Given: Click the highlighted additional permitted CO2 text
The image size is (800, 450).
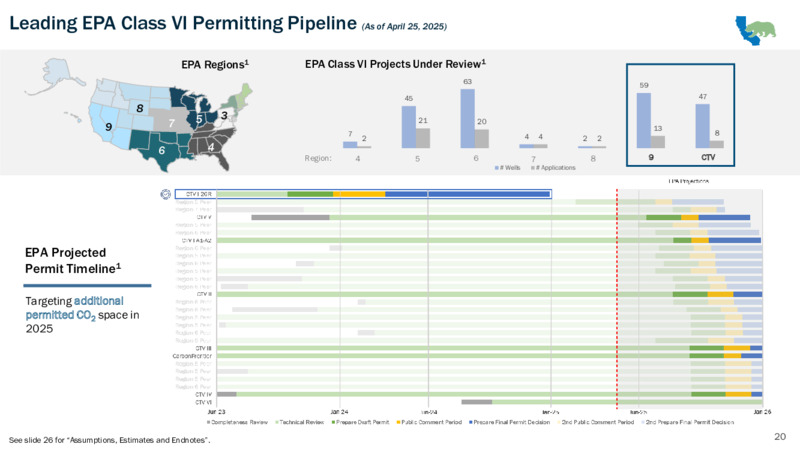Looking at the screenshot, I should [74, 308].
